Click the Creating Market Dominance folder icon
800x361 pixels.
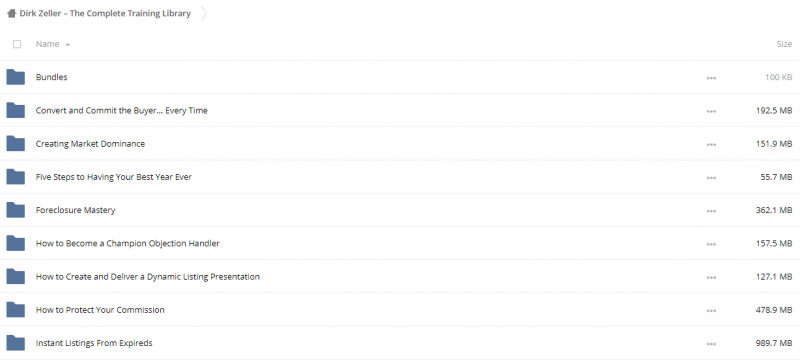16,144
